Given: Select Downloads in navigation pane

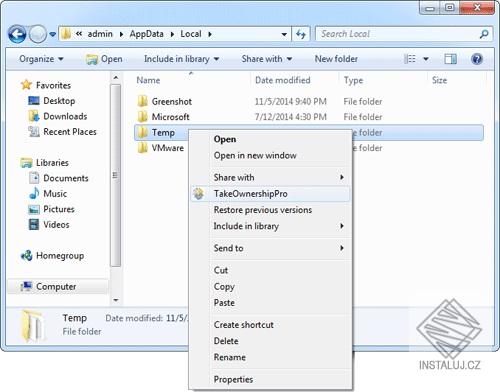Looking at the screenshot, I should 58,116.
